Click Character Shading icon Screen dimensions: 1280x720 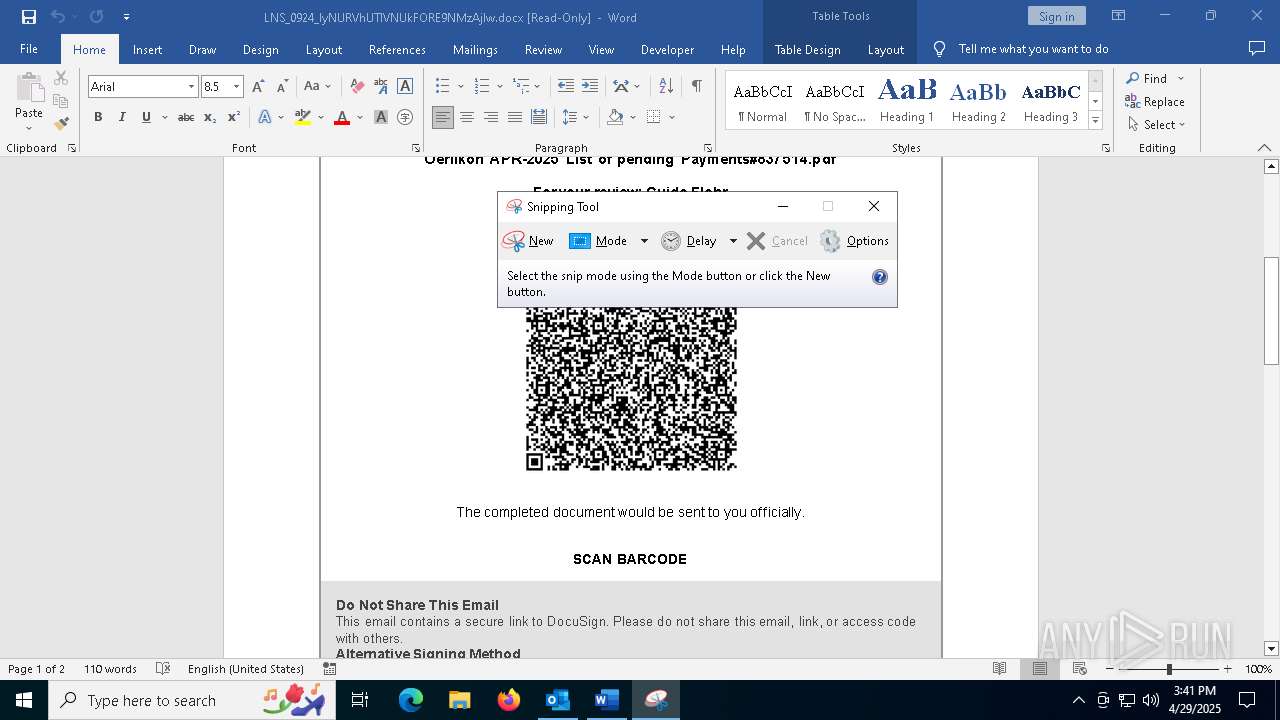pyautogui.click(x=381, y=117)
